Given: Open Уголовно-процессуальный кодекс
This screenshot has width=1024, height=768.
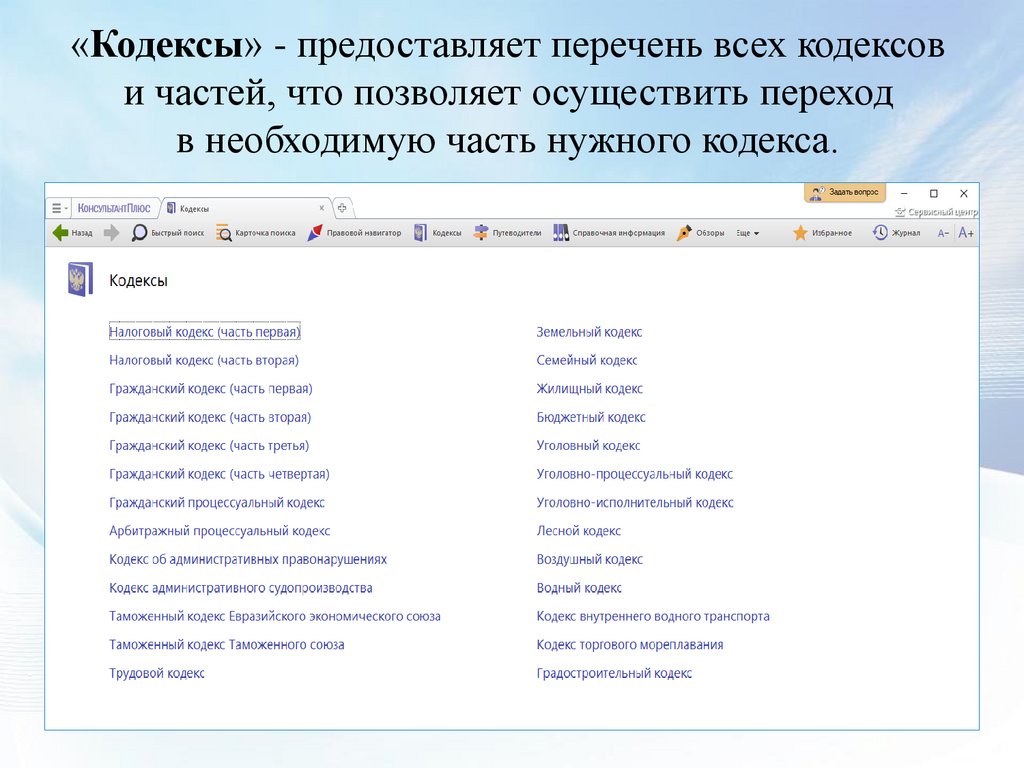Looking at the screenshot, I should (635, 473).
